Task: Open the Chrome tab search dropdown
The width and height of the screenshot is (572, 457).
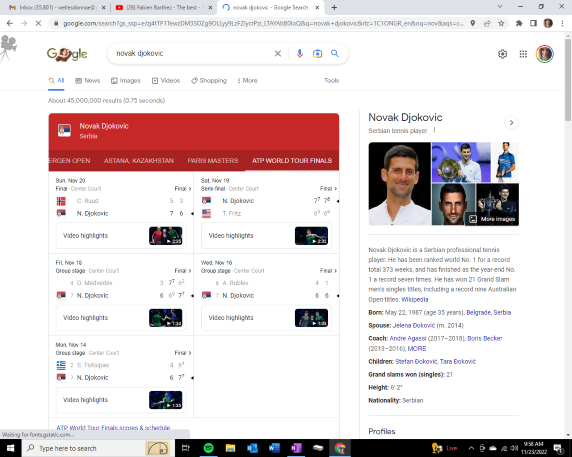Action: (500, 7)
